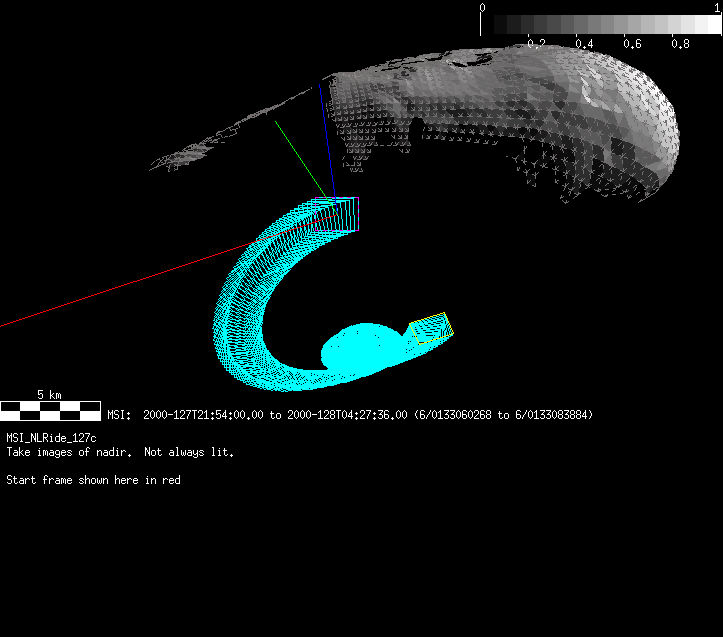Click the "Start frame shown here in red" text
The image size is (723, 637).
93,480
